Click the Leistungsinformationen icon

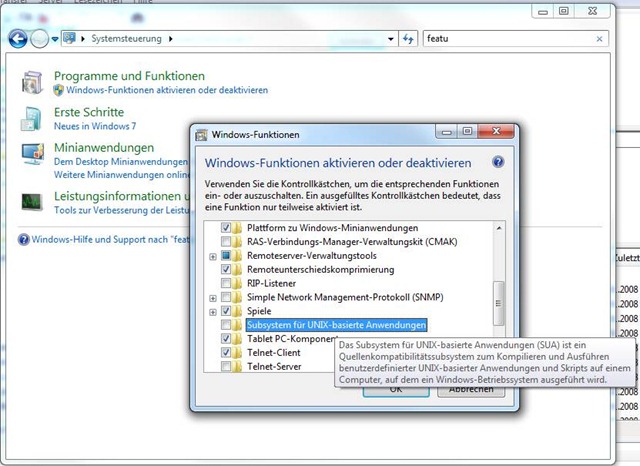pos(32,202)
